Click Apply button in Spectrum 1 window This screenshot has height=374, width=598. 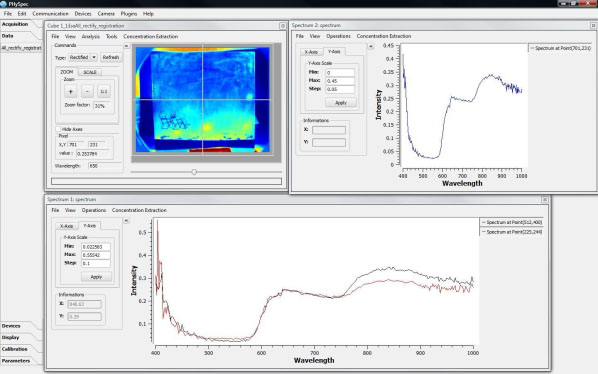96,277
